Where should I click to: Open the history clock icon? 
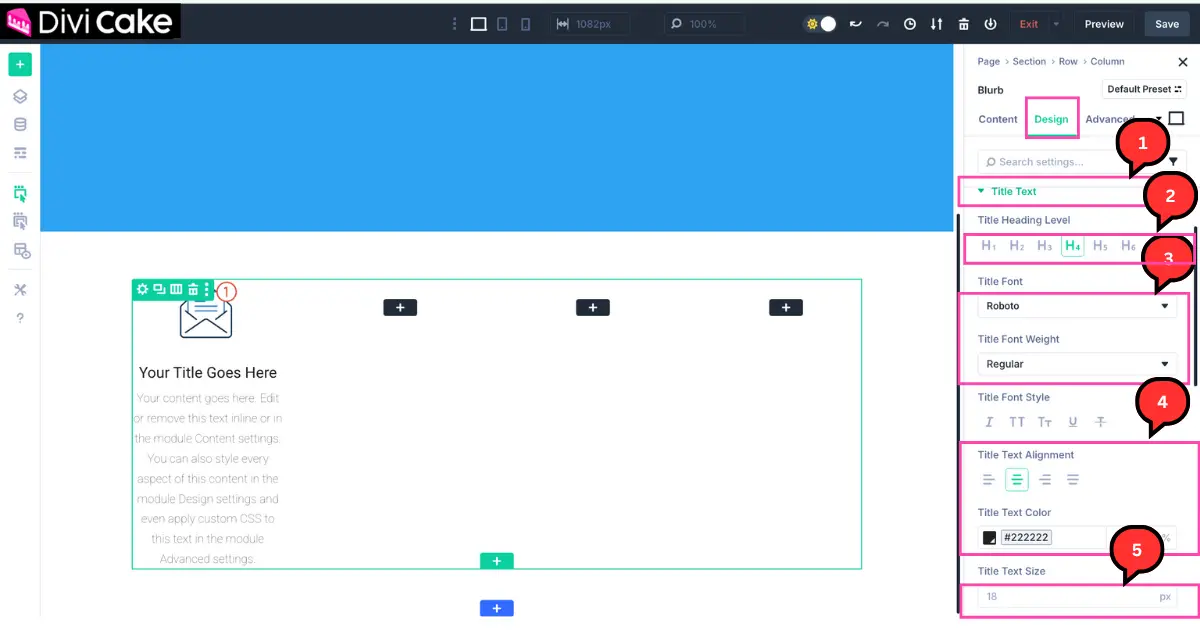[x=910, y=24]
